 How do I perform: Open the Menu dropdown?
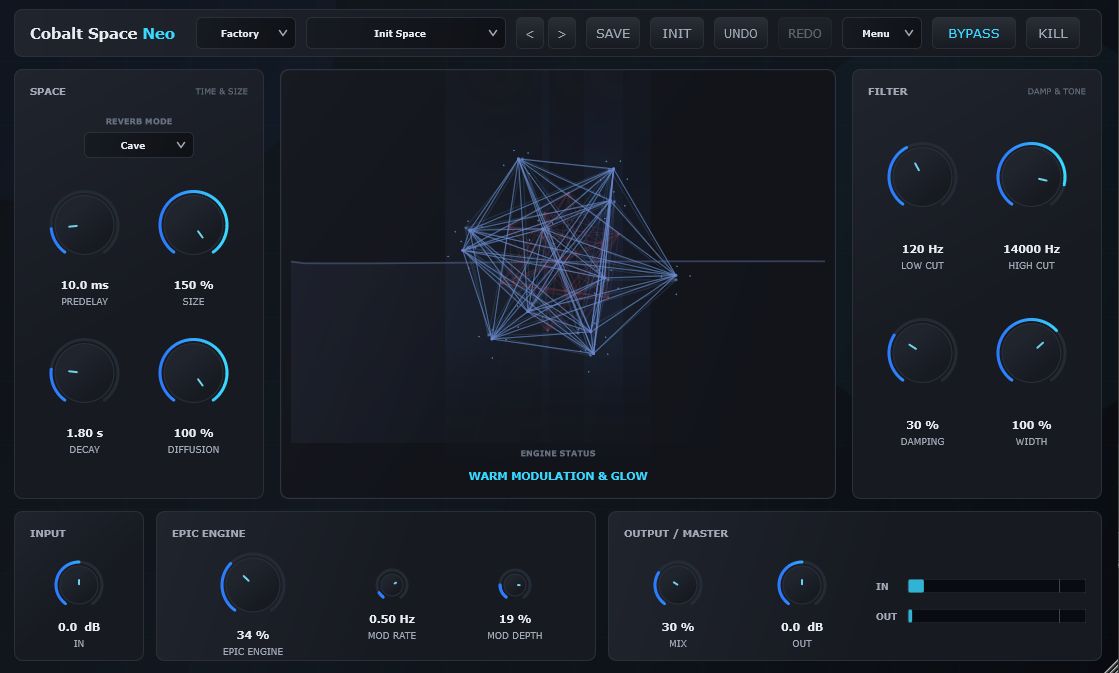pos(882,34)
